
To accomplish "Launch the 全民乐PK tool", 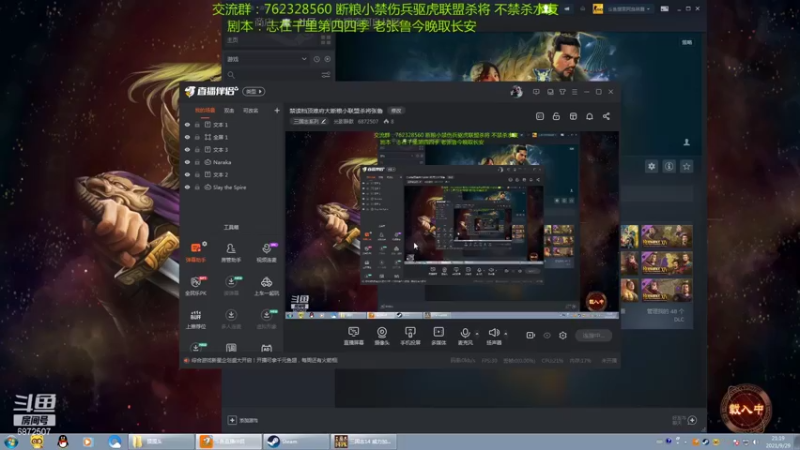I will (195, 286).
